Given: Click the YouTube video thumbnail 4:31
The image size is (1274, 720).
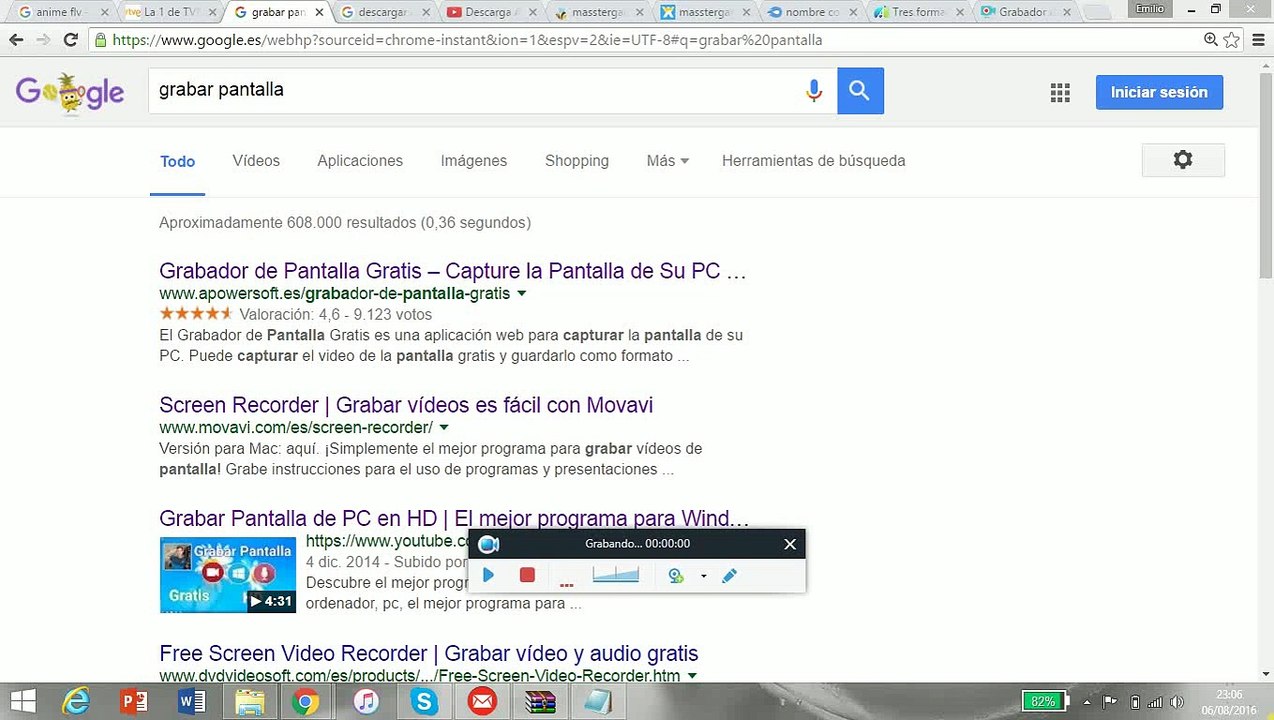Looking at the screenshot, I should 228,575.
